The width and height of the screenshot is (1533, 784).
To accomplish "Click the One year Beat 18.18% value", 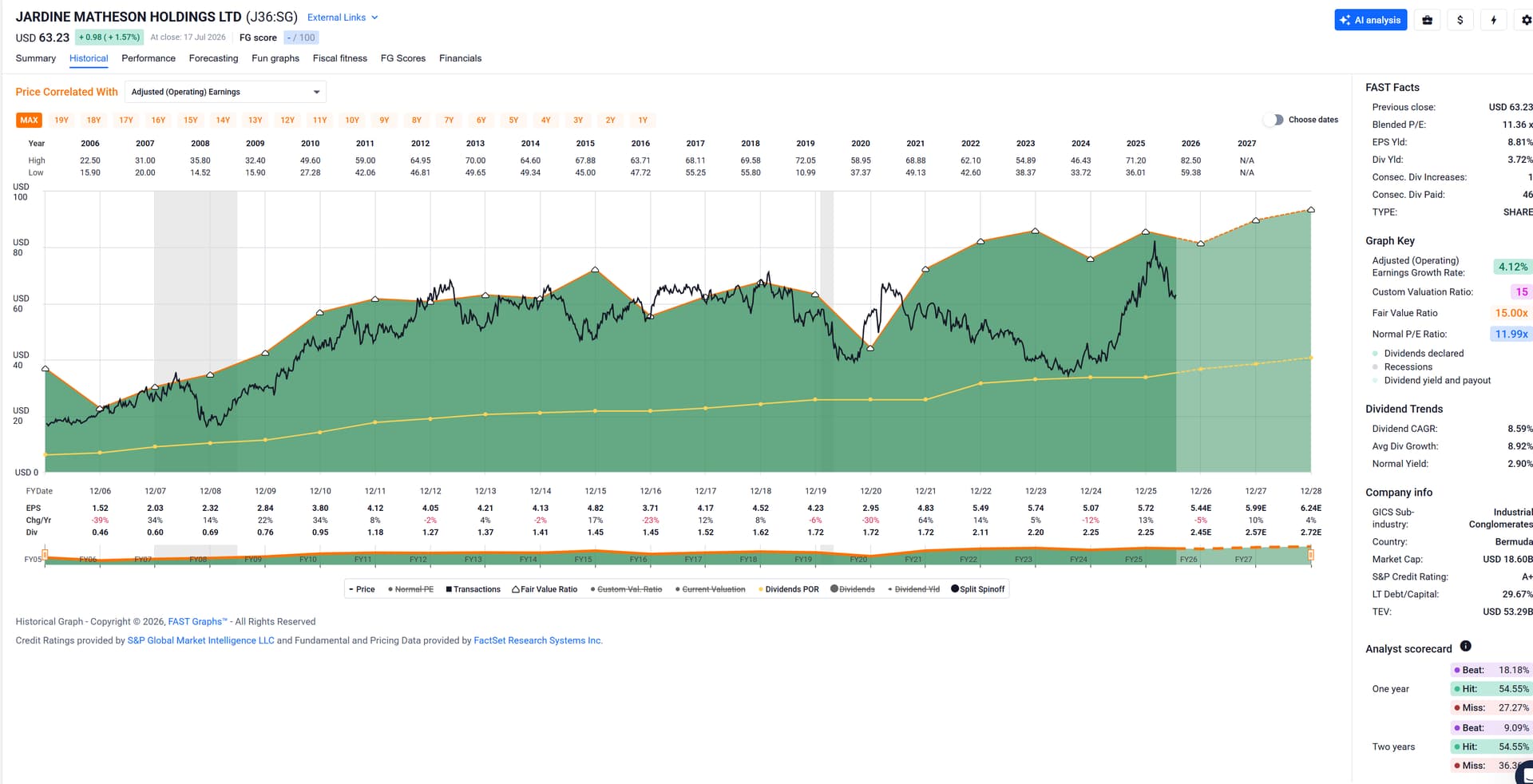I will pos(1514,670).
